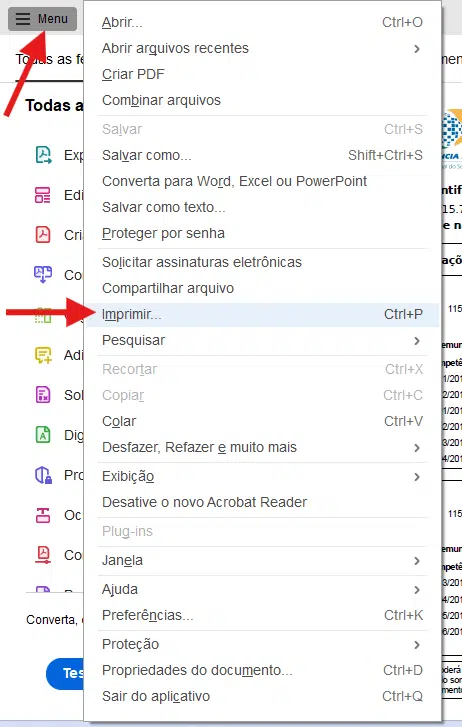Click the Scan & OCR tool icon
Image resolution: width=462 pixels, height=727 pixels.
pyautogui.click(x=43, y=435)
